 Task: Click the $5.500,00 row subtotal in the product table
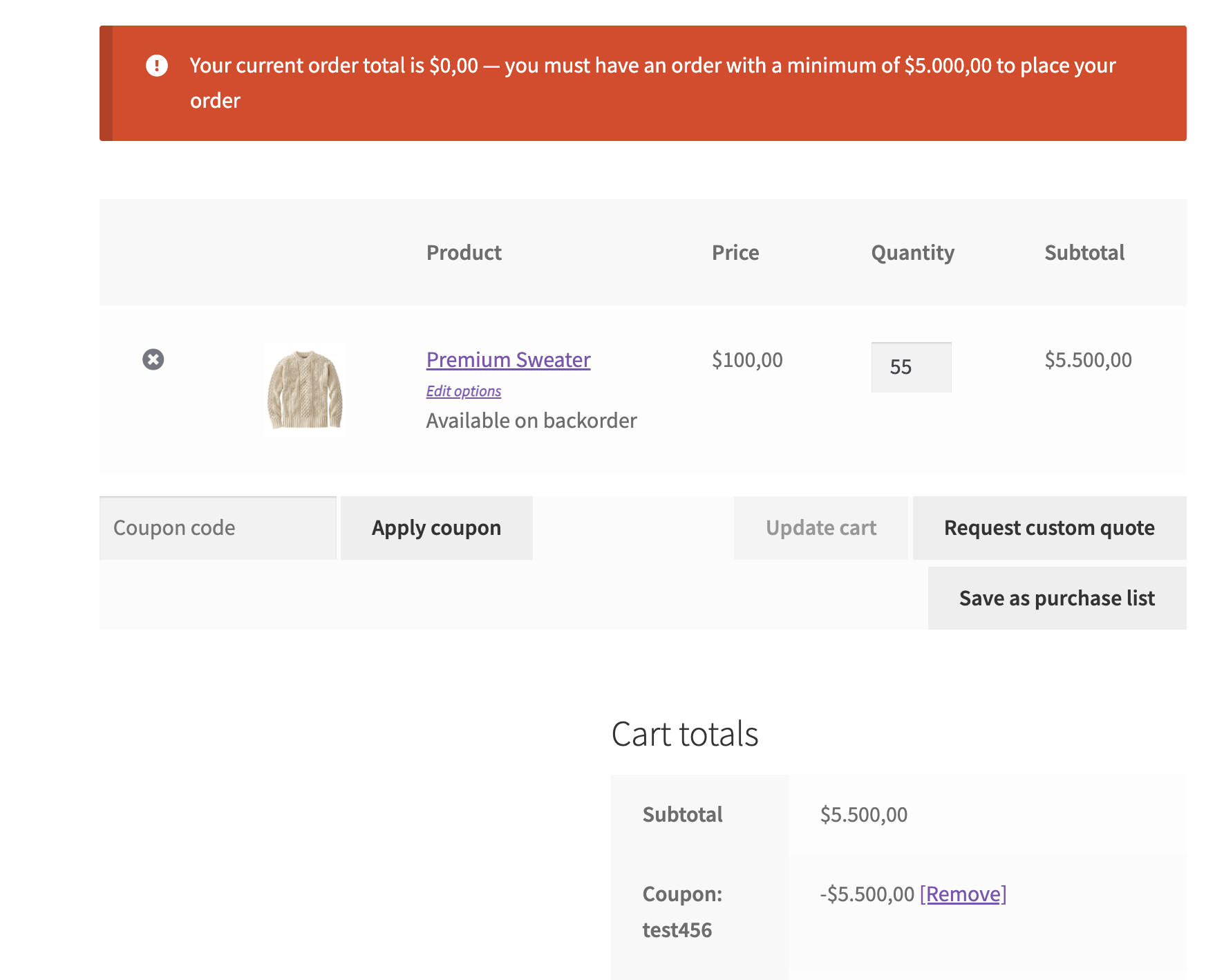click(1088, 359)
